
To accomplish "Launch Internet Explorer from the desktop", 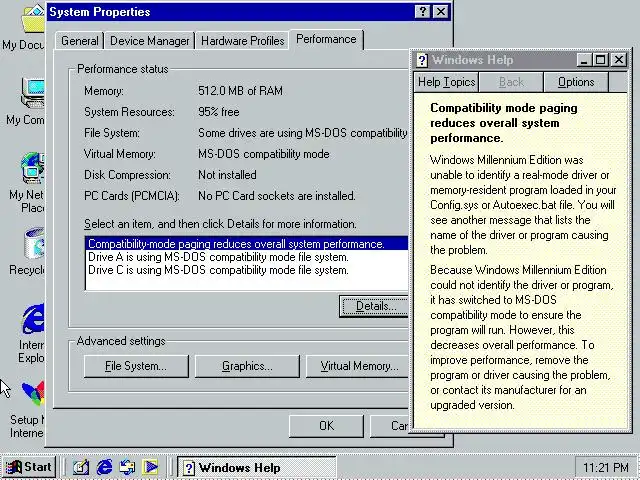I will pyautogui.click(x=33, y=319).
